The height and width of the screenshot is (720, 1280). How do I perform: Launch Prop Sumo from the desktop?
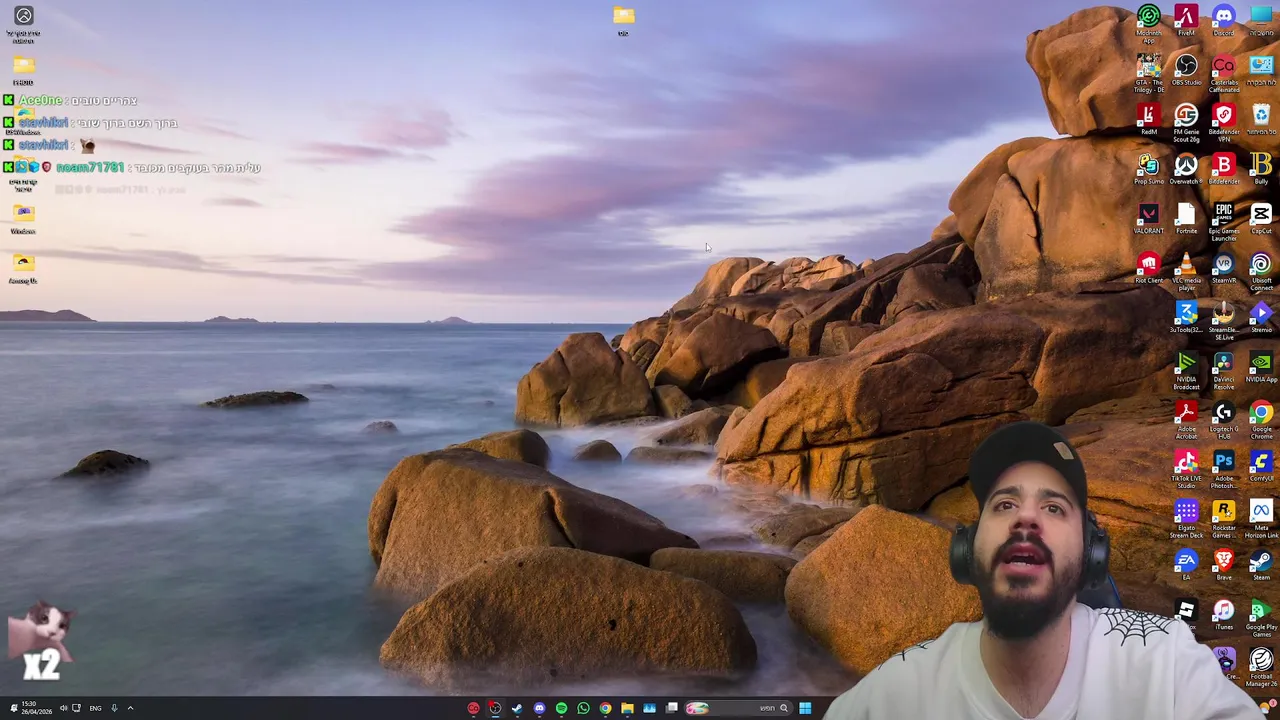(1149, 170)
